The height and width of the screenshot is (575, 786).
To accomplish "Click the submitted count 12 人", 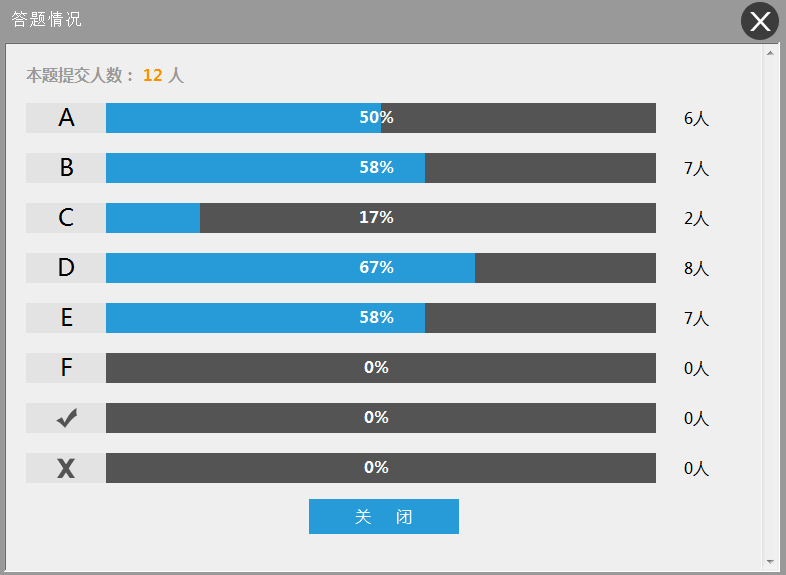I will [x=163, y=75].
